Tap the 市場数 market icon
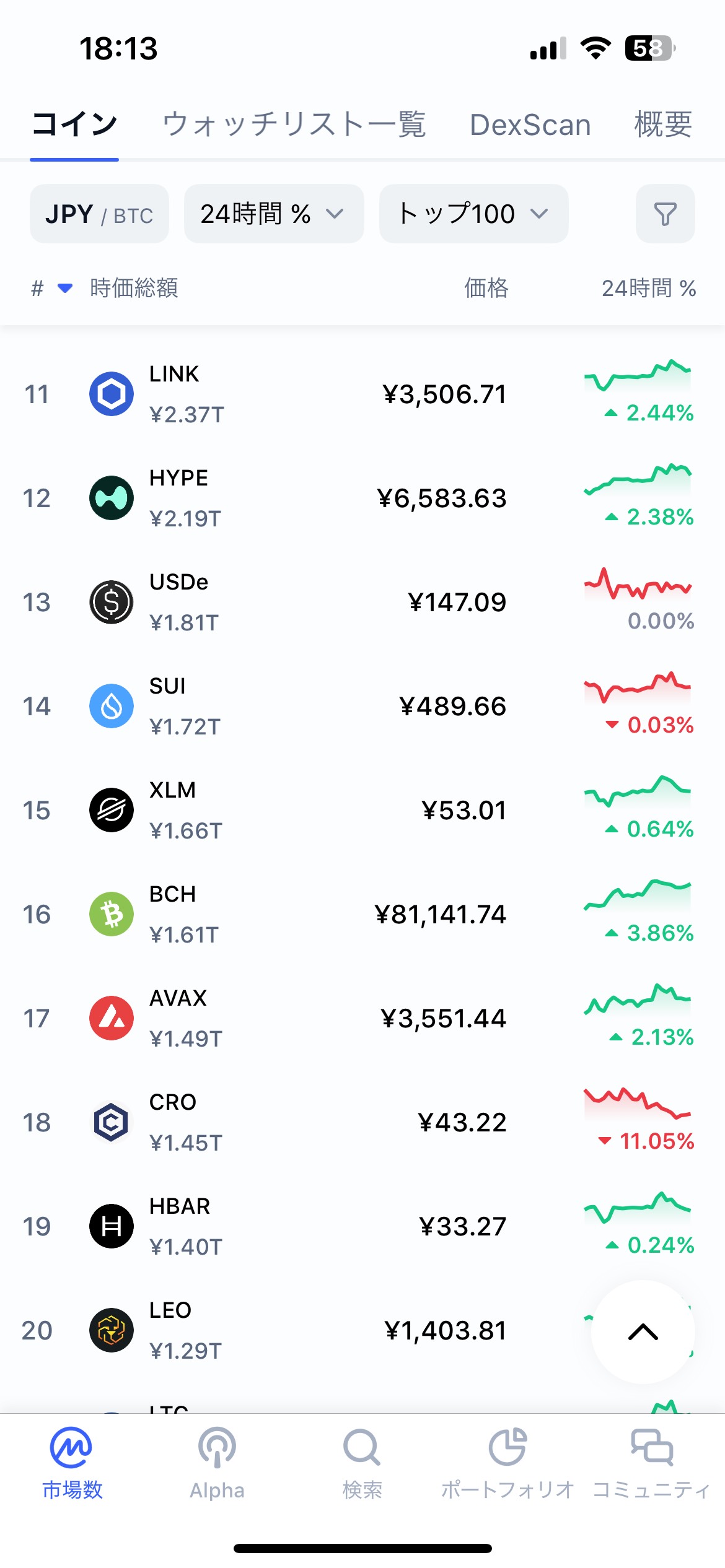The height and width of the screenshot is (1568, 725). 72,1447
